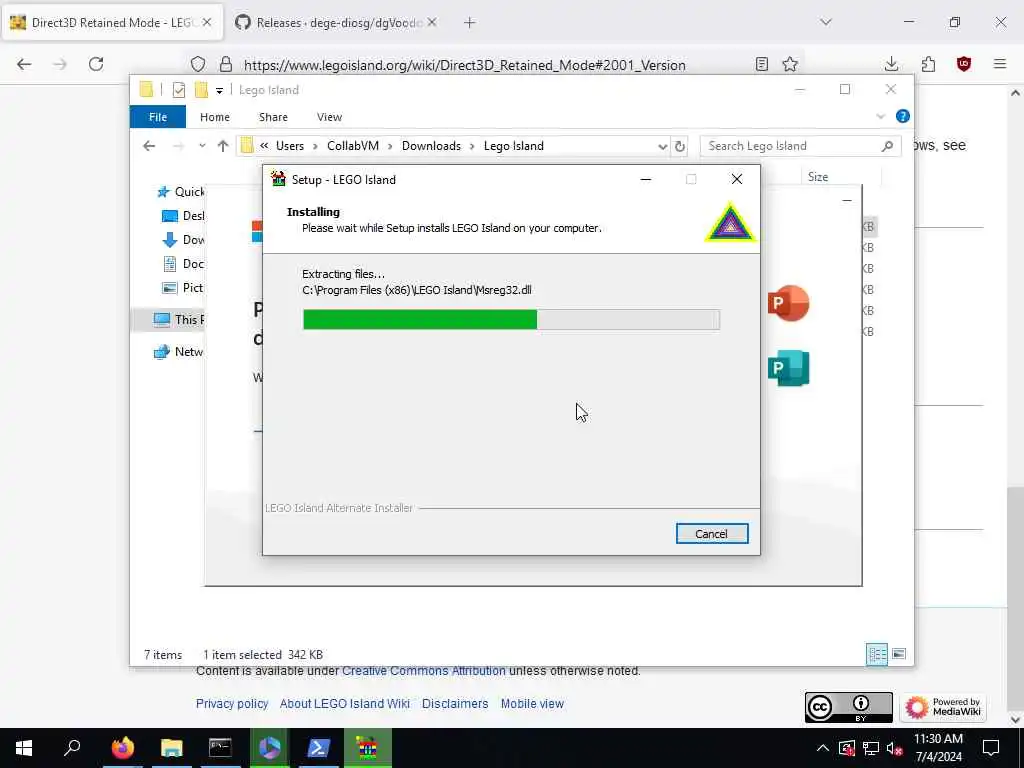
Task: Open the View ribbon tab
Action: (329, 117)
